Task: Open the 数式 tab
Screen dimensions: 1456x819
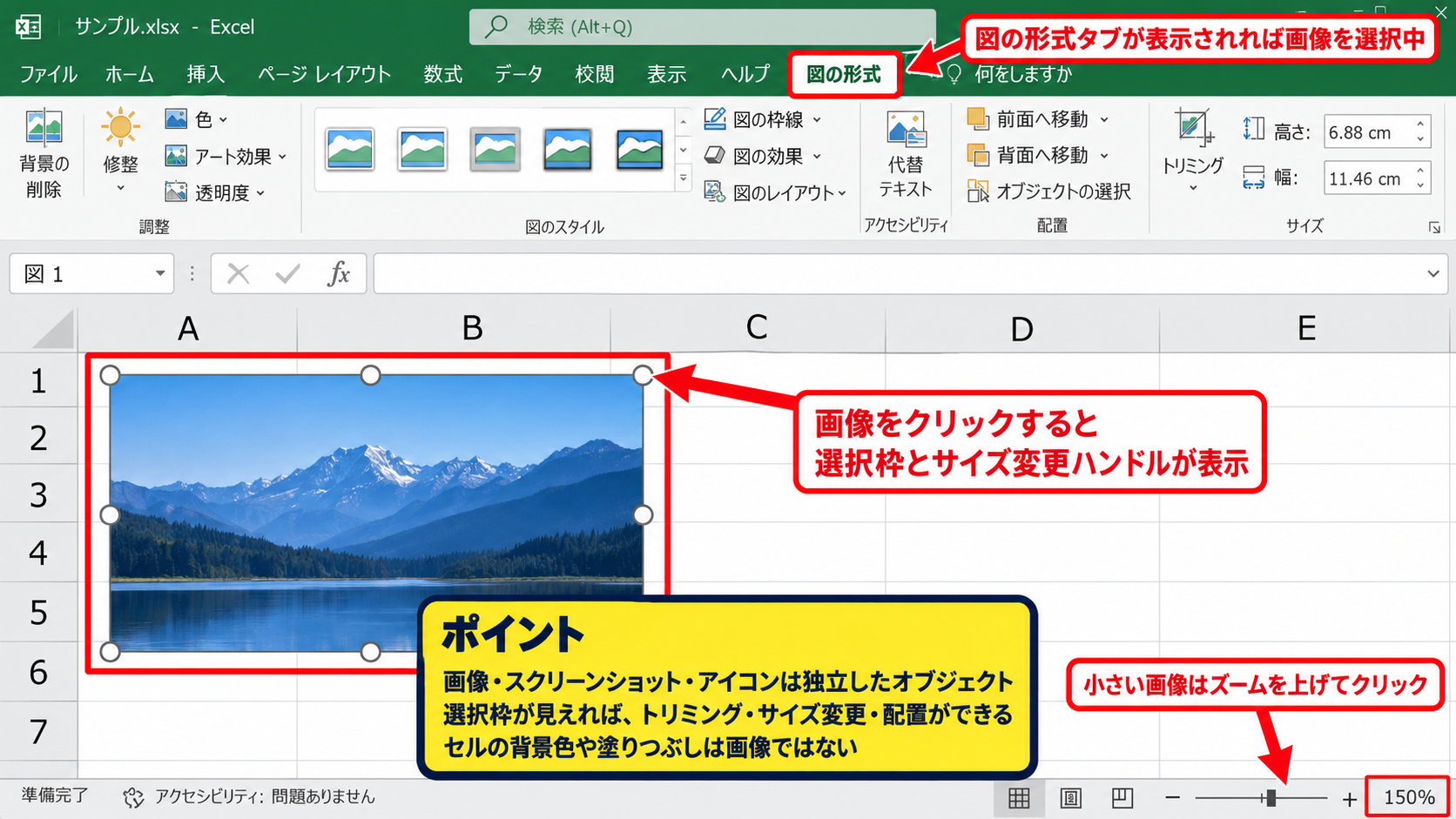Action: click(x=442, y=75)
